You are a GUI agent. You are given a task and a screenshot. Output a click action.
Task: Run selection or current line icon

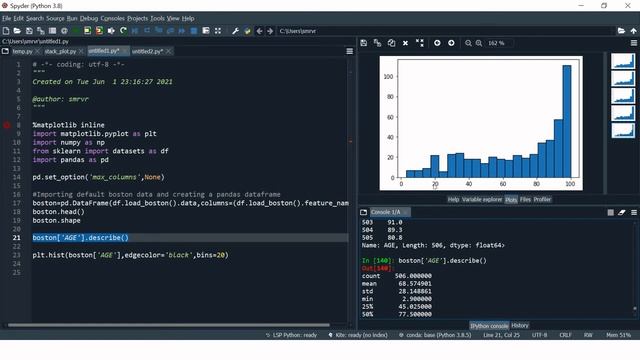point(111,31)
